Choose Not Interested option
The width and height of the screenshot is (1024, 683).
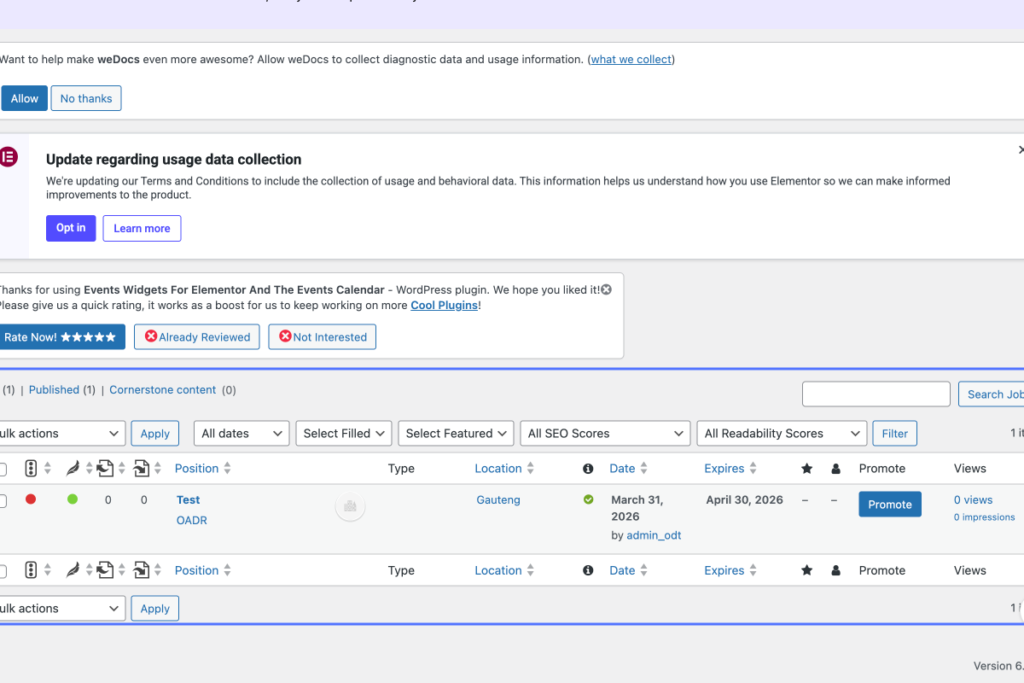pyautogui.click(x=323, y=337)
